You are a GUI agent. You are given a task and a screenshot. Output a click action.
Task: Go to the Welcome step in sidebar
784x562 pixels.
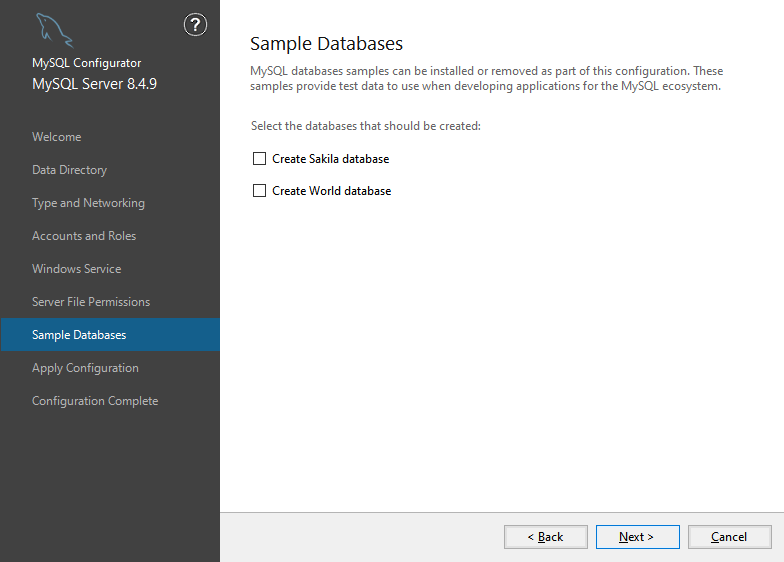56,137
